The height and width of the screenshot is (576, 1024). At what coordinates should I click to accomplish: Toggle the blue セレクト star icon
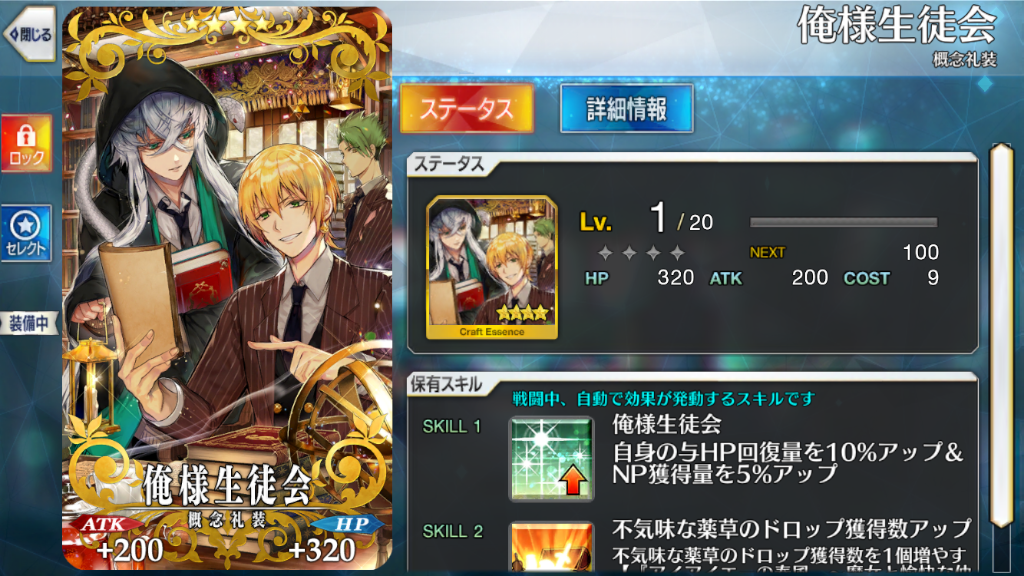pos(26,233)
